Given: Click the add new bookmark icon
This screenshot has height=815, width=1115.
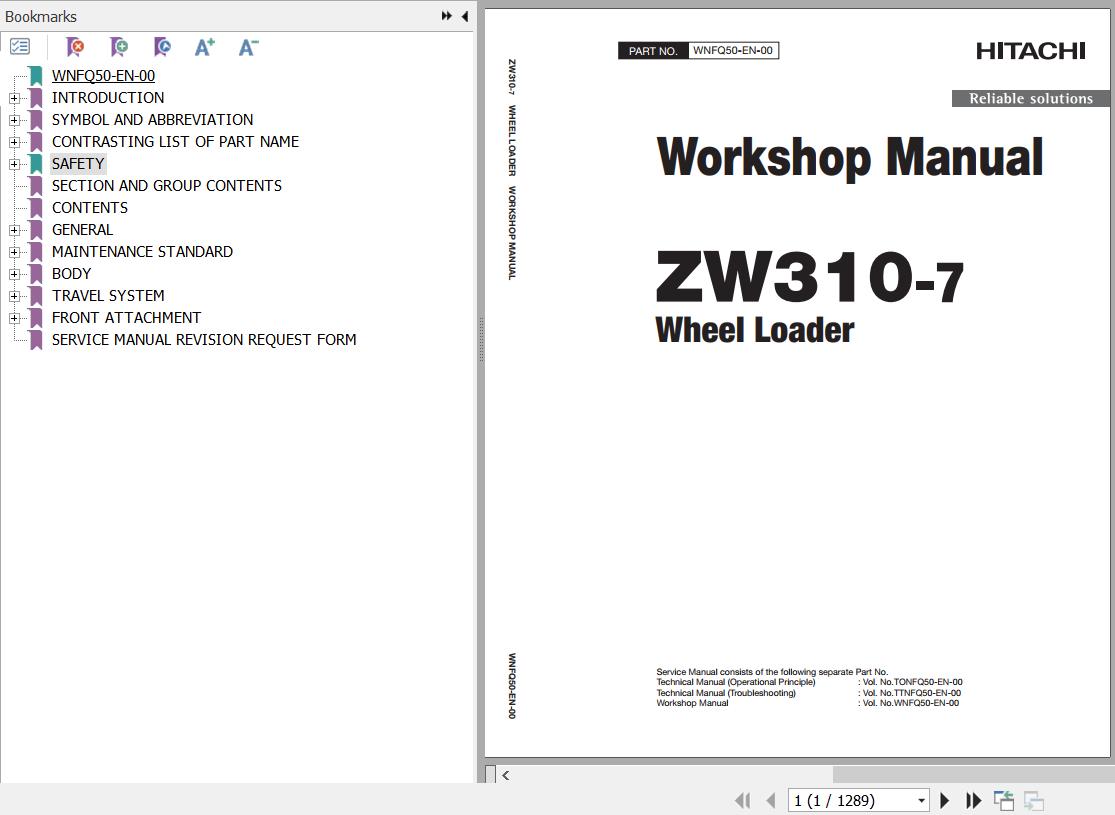Looking at the screenshot, I should (x=119, y=47).
